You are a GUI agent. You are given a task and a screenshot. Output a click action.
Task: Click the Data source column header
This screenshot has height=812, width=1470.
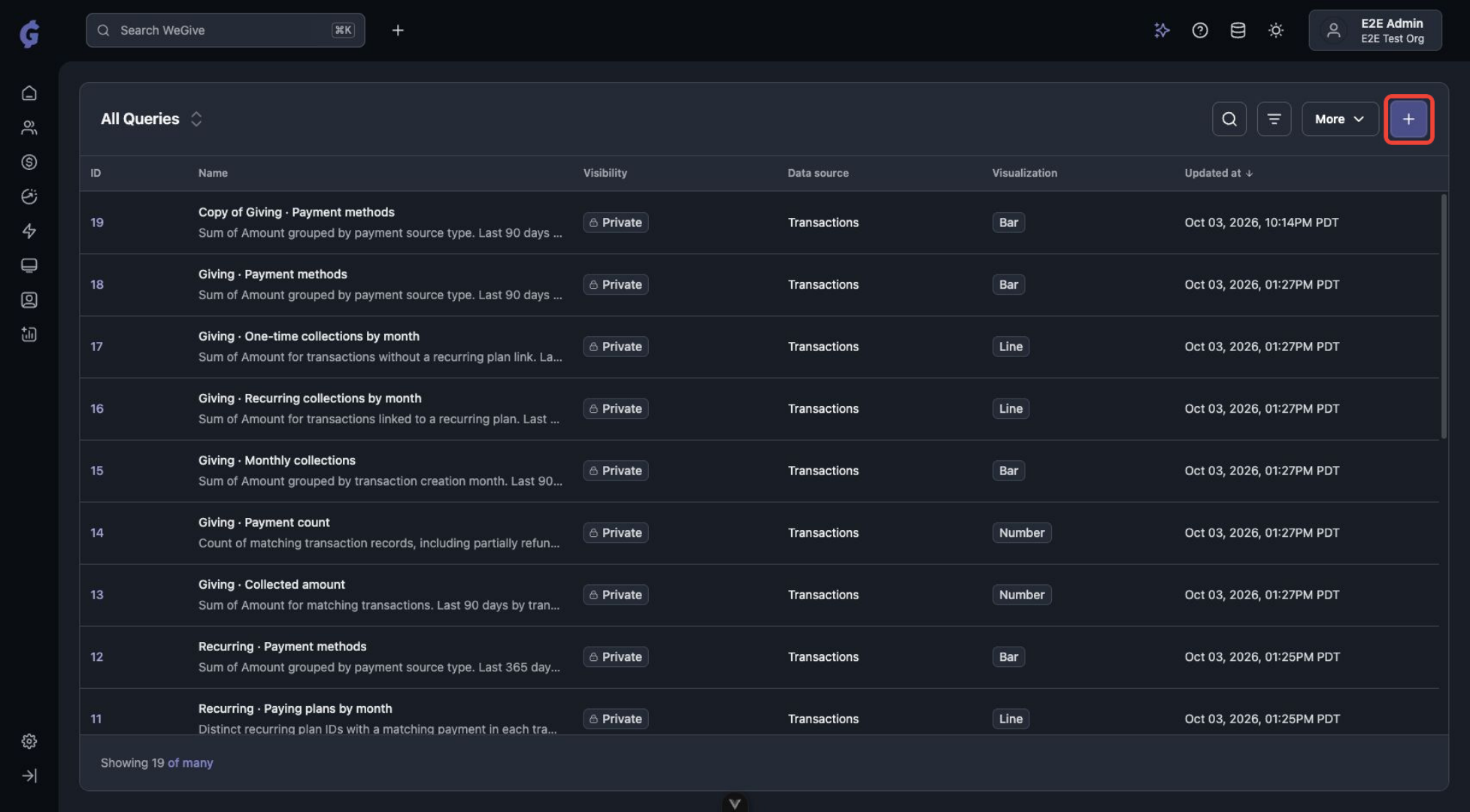[x=817, y=173]
